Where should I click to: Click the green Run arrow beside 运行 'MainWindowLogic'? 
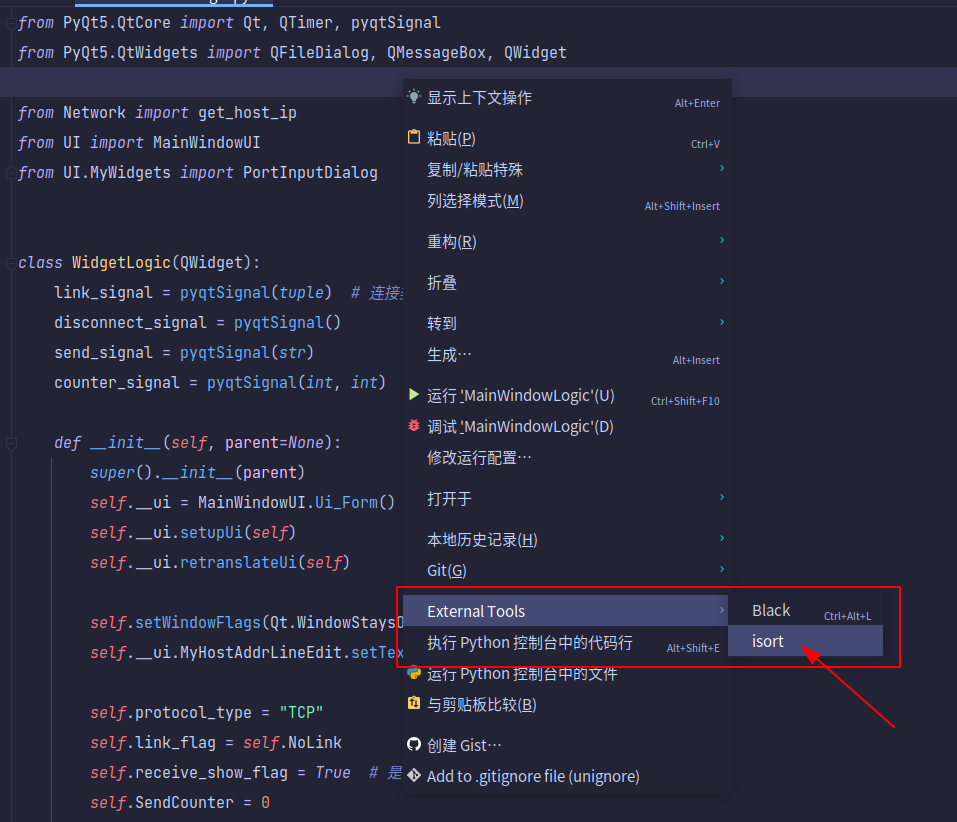(414, 394)
